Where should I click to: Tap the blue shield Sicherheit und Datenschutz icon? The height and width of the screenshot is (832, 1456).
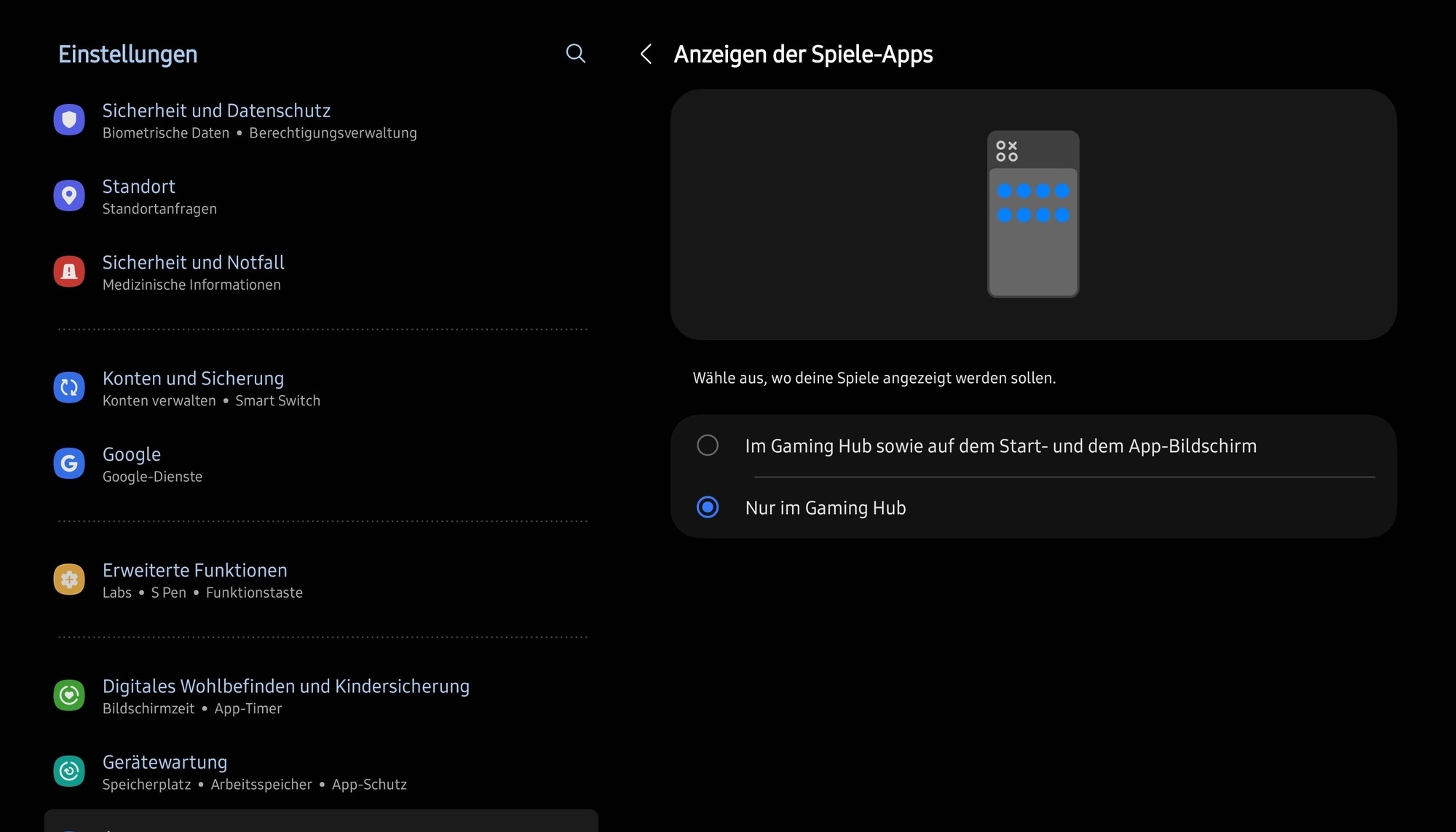coord(69,119)
